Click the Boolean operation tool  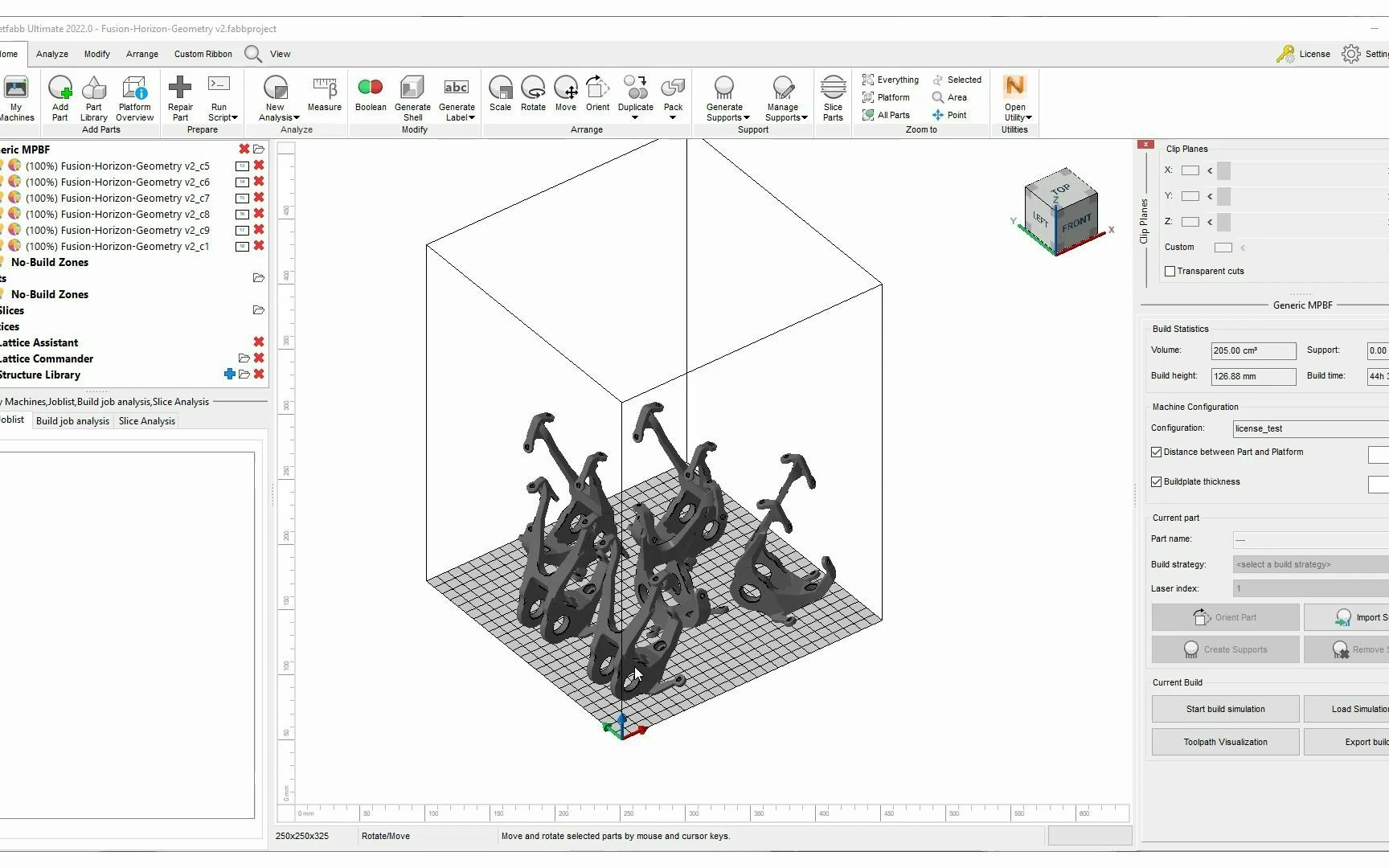[x=371, y=95]
